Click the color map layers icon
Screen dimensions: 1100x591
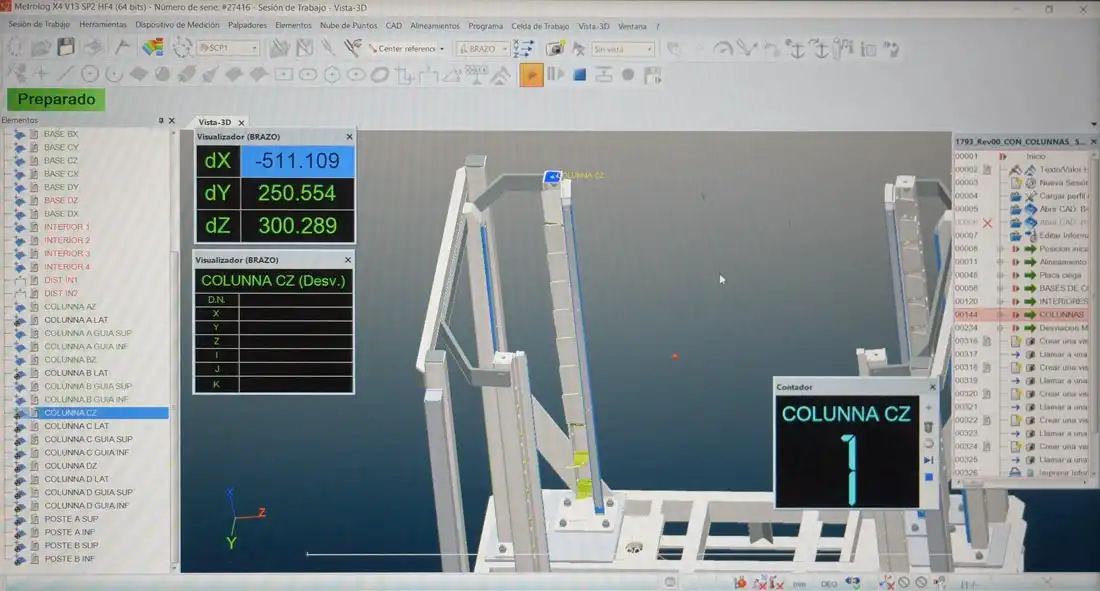pos(152,47)
